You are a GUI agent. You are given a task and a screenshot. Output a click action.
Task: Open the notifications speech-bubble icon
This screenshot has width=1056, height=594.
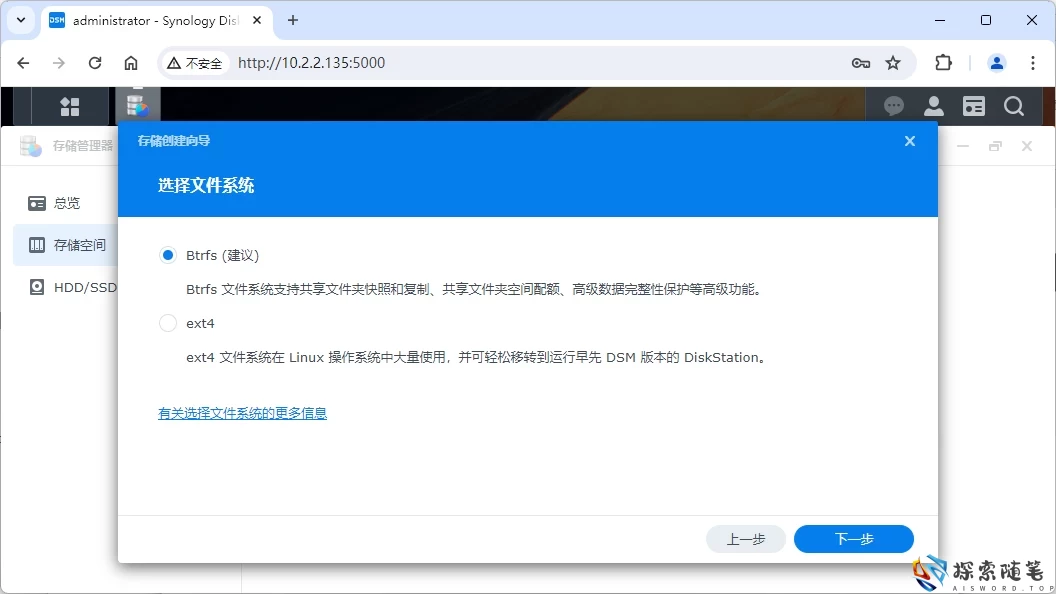coord(893,105)
